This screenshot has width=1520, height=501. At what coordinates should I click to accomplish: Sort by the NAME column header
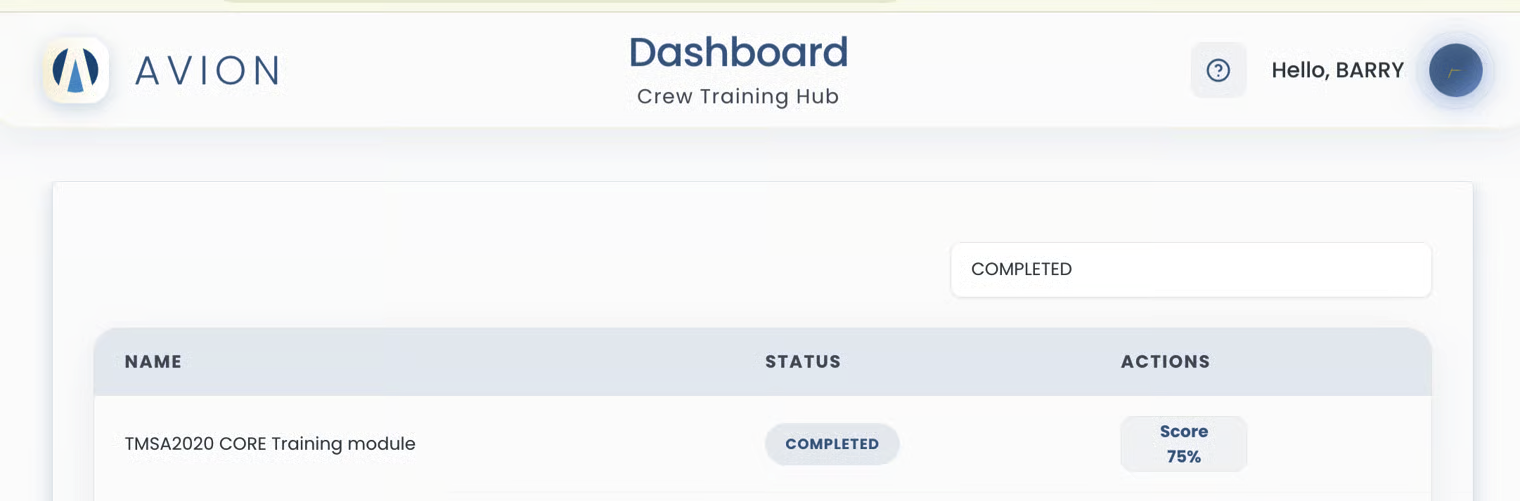coord(153,362)
